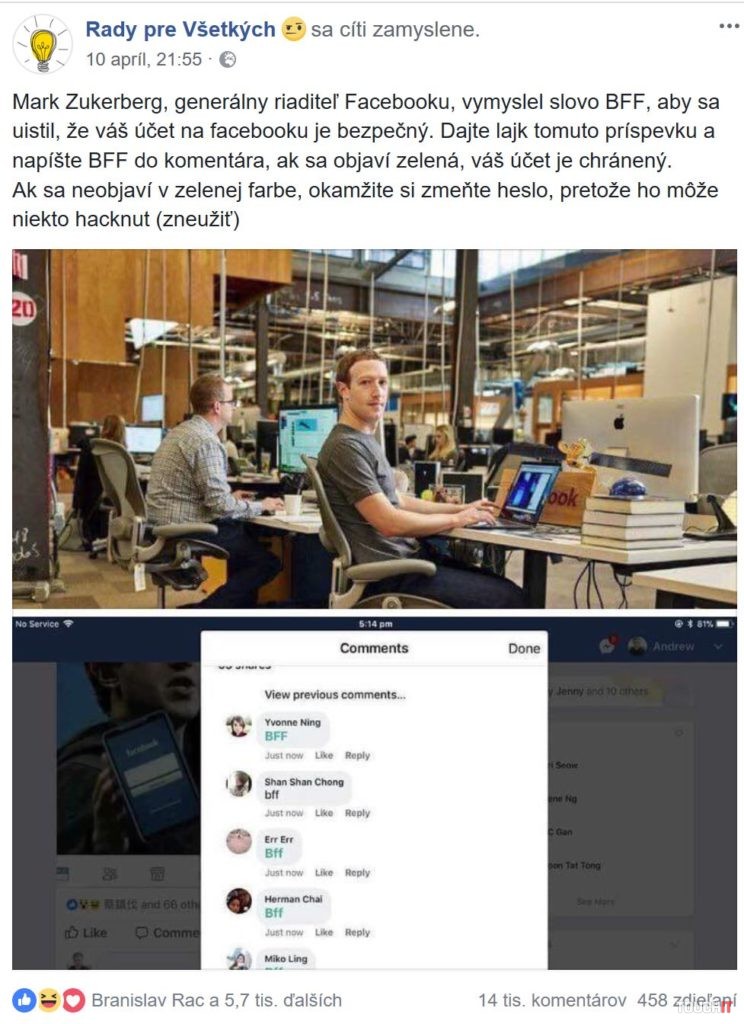Open the three-dots post options menu
This screenshot has width=744, height=1024.
(728, 26)
